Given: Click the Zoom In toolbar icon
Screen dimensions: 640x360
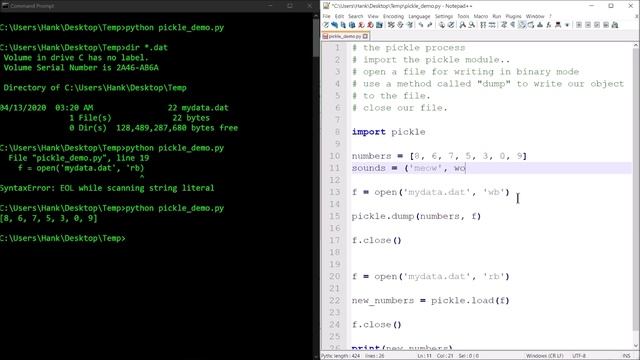Looking at the screenshot, I should tap(462, 25).
